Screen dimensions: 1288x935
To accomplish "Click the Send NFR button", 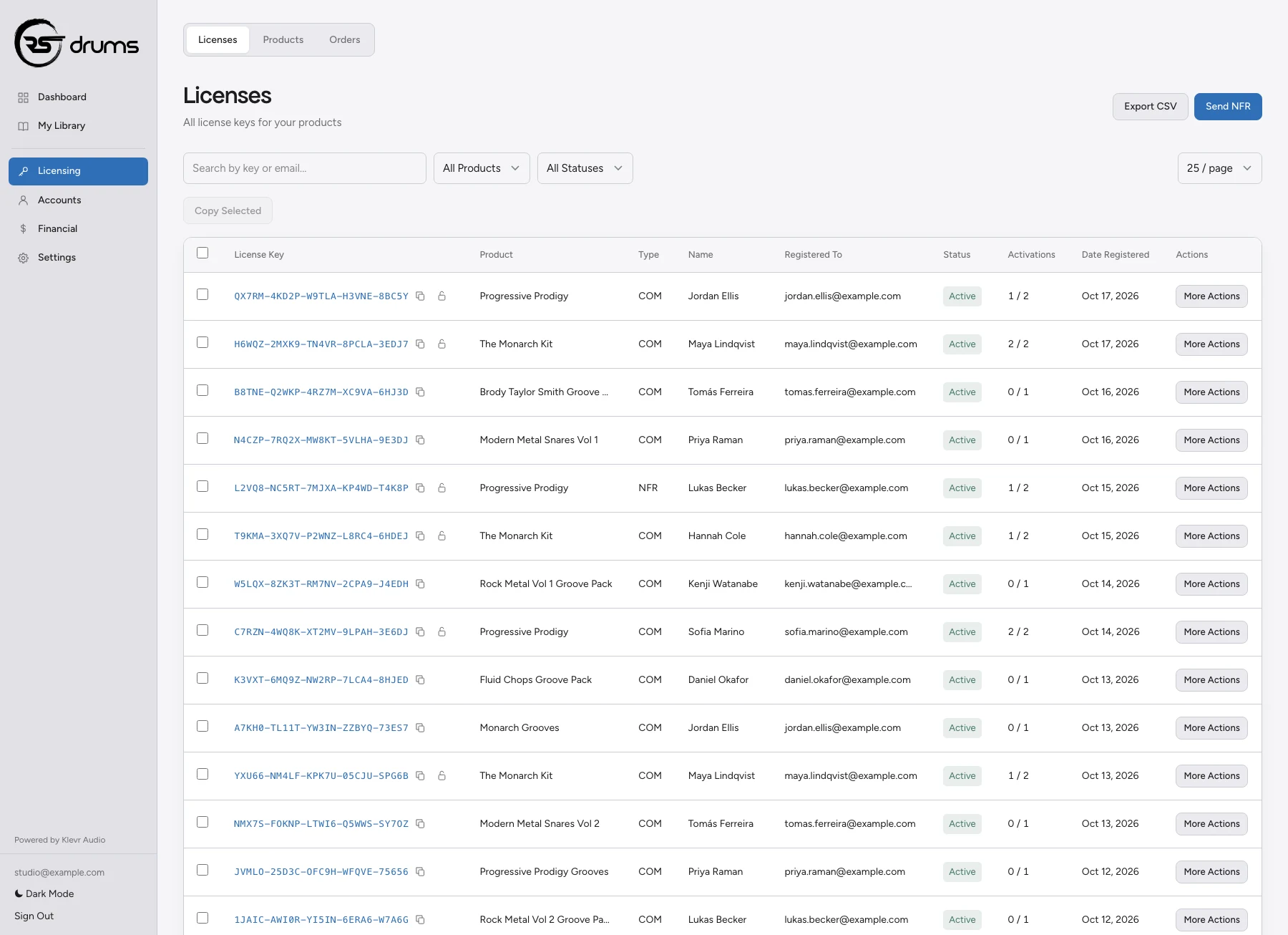I will coord(1228,107).
